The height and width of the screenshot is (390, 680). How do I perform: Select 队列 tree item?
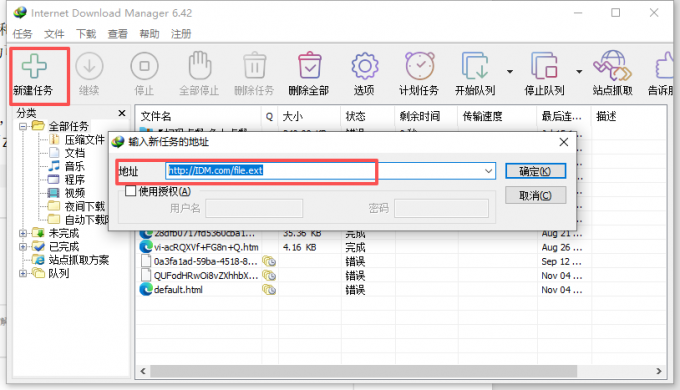[x=59, y=273]
